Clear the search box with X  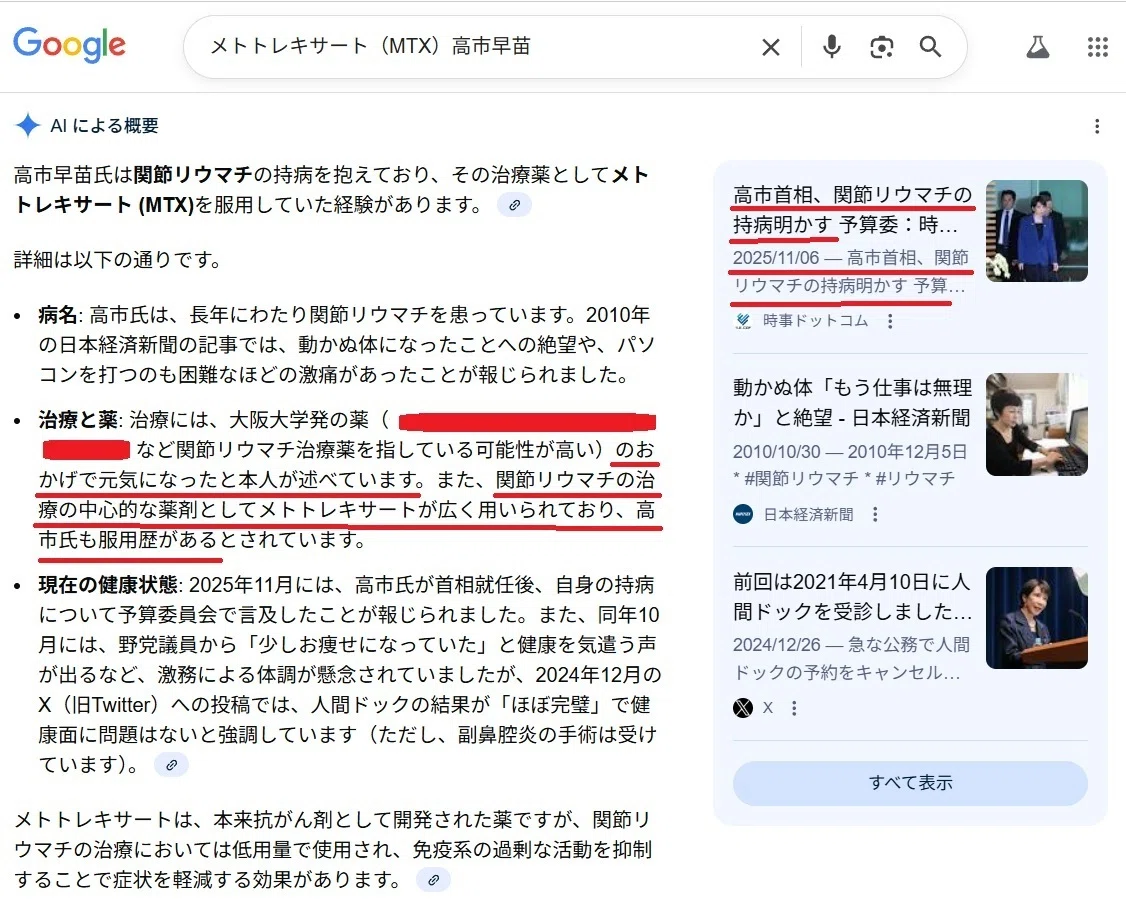click(x=771, y=47)
